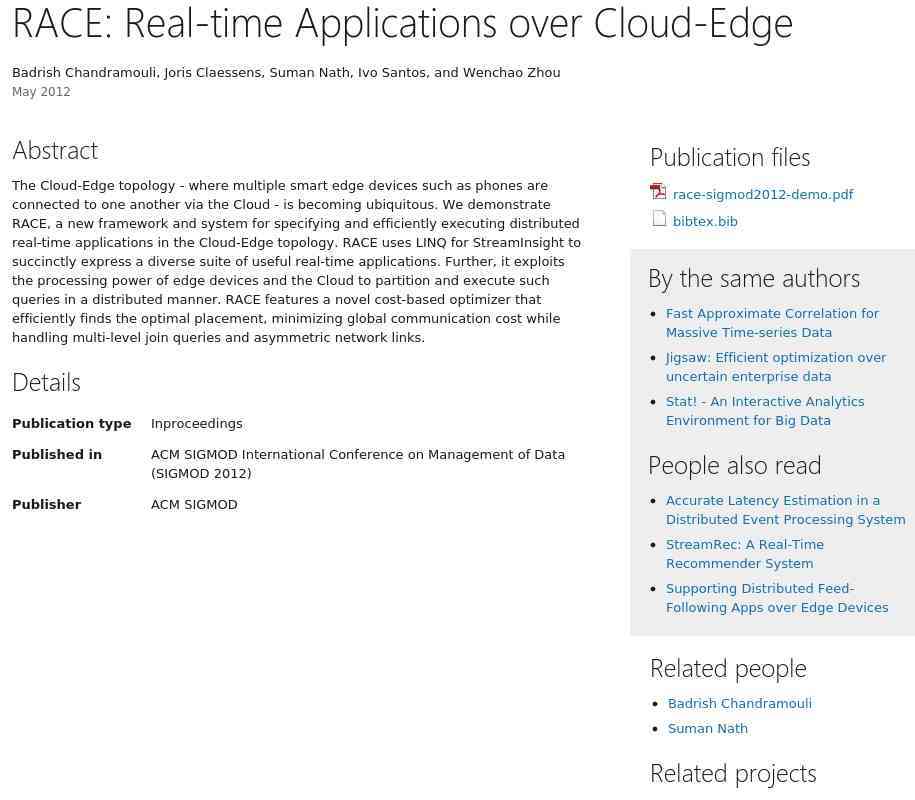Download the bibtex.bib file
This screenshot has width=915, height=800.
(x=705, y=221)
